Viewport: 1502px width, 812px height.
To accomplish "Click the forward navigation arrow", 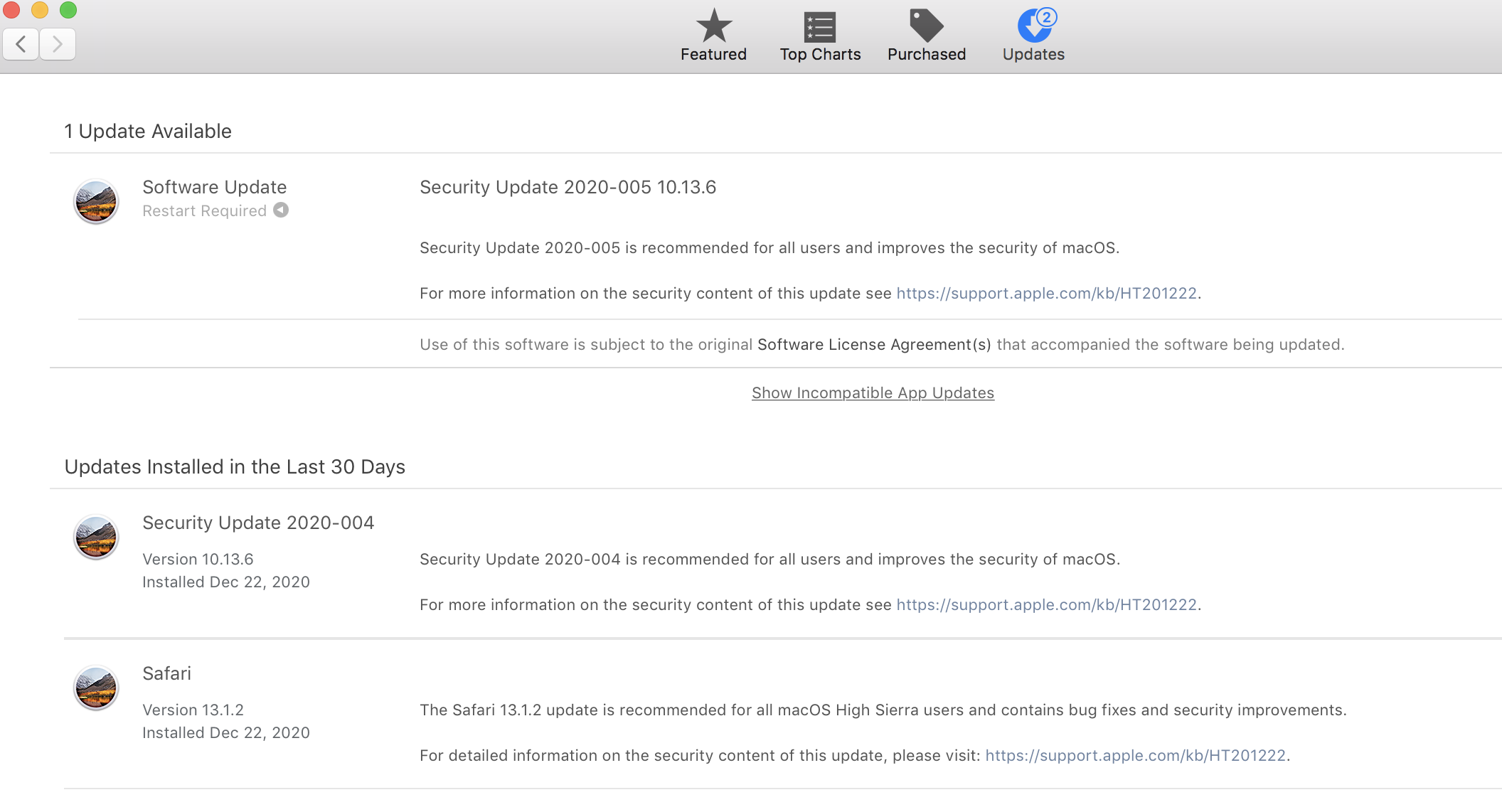I will (58, 44).
